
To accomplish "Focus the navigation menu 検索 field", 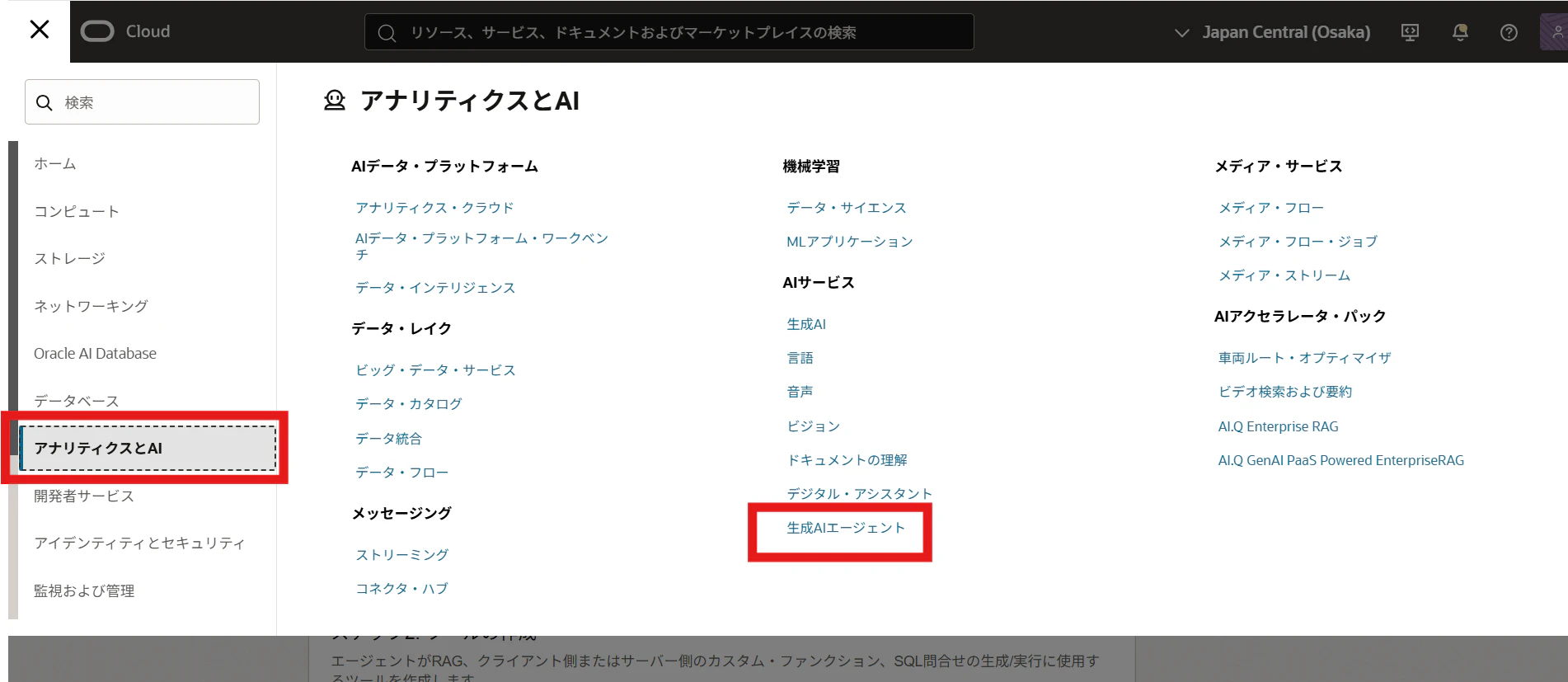I will pos(142,102).
